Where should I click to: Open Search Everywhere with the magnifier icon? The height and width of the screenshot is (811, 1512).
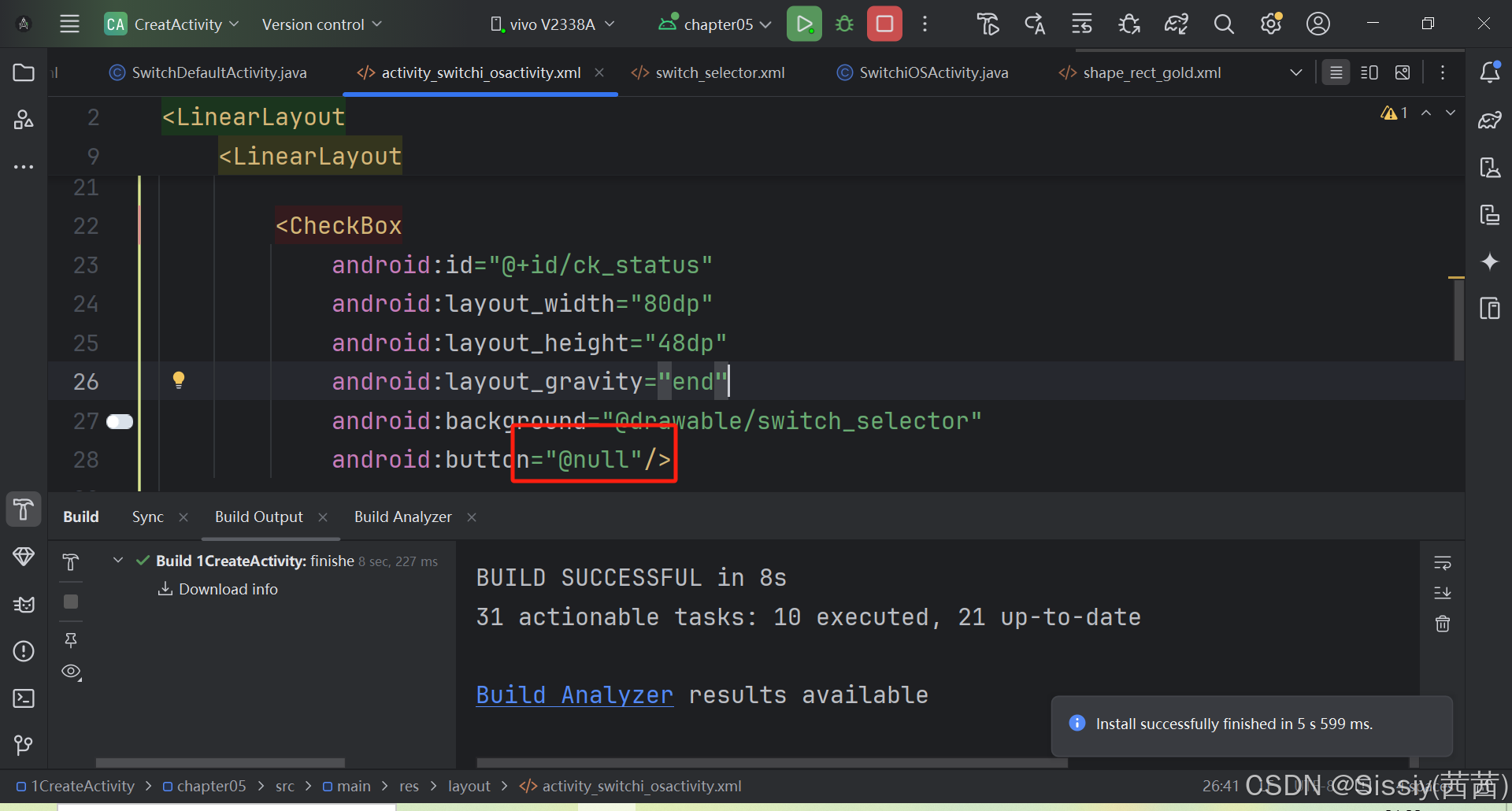click(x=1223, y=24)
